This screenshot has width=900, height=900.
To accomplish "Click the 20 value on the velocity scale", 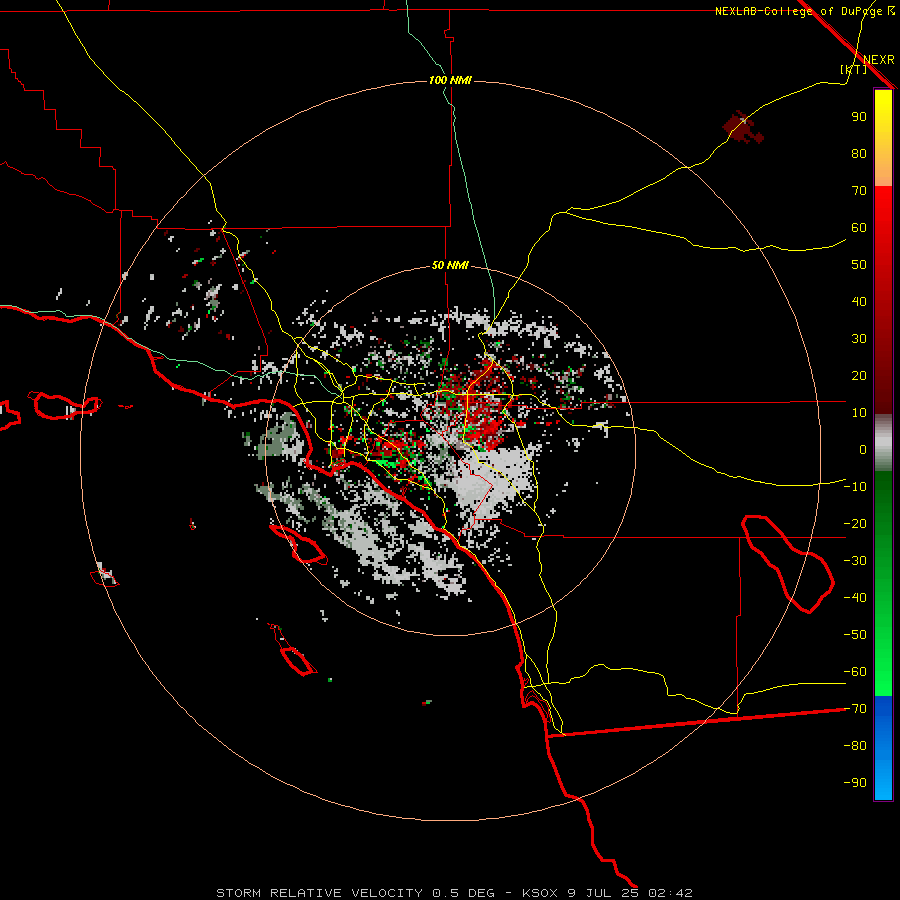I will click(859, 375).
